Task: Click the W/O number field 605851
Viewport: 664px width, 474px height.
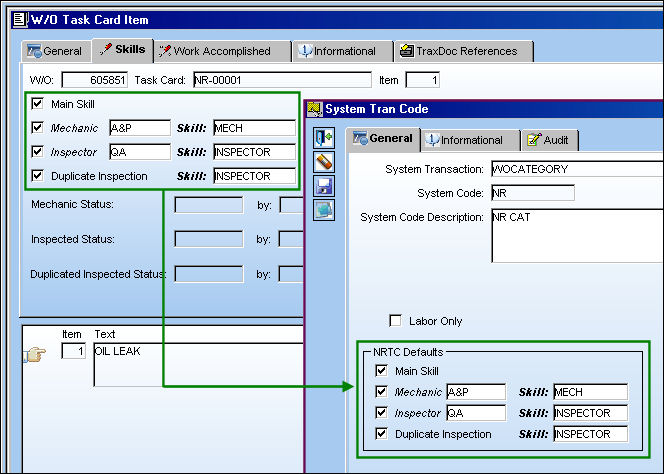Action: coord(94,80)
